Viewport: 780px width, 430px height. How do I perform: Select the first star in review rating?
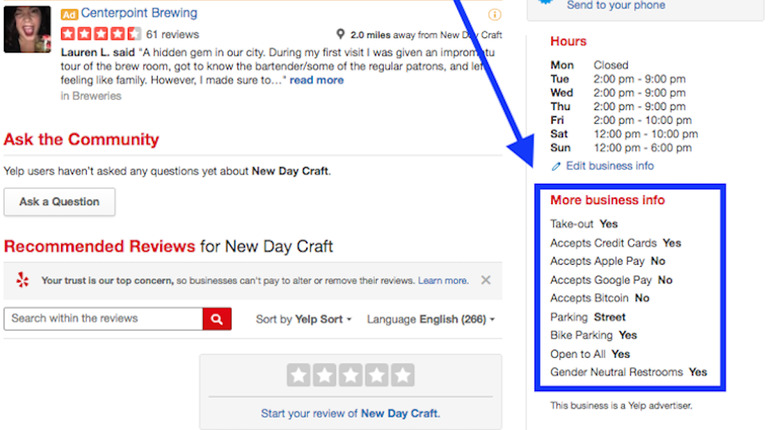tap(298, 375)
